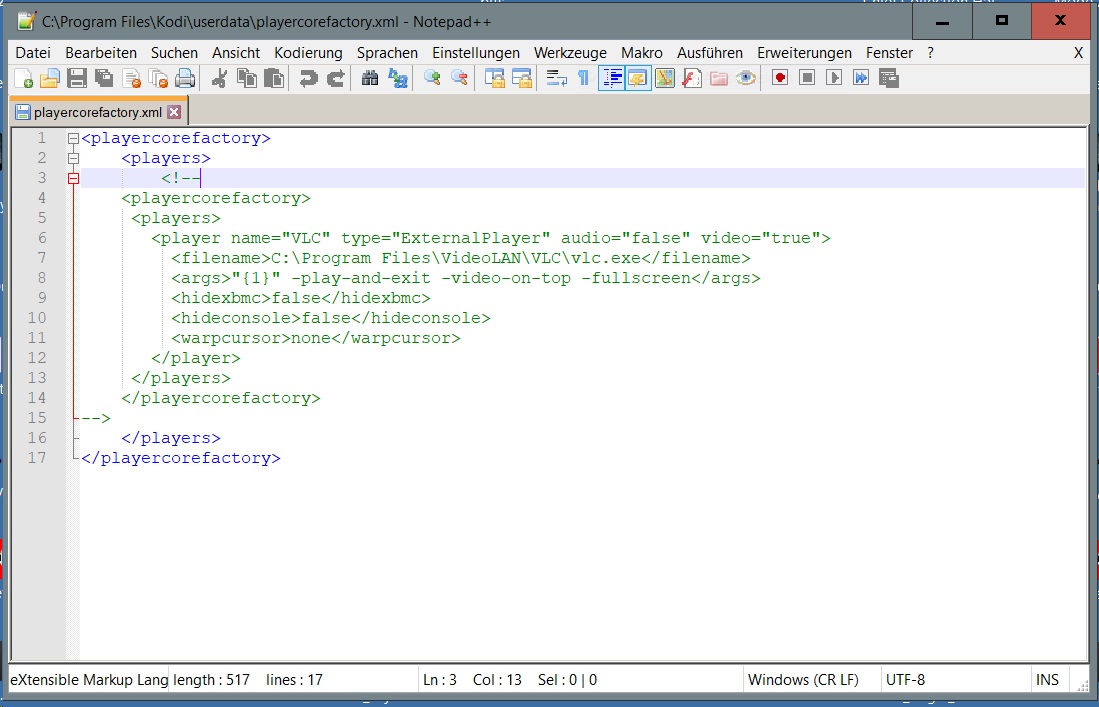The image size is (1099, 707).
Task: Open the Document Map icon
Action: pyautogui.click(x=664, y=78)
